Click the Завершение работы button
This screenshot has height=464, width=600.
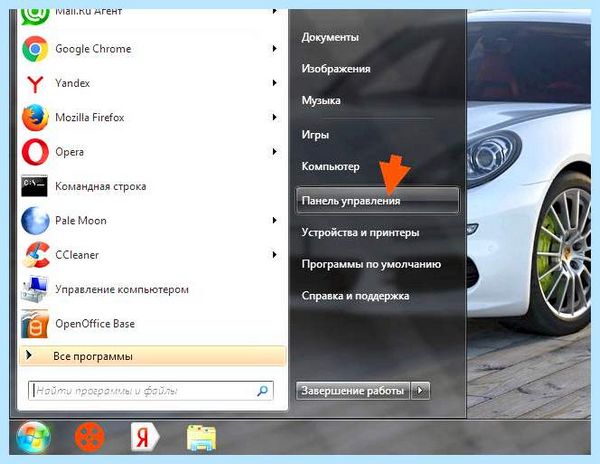tap(353, 391)
